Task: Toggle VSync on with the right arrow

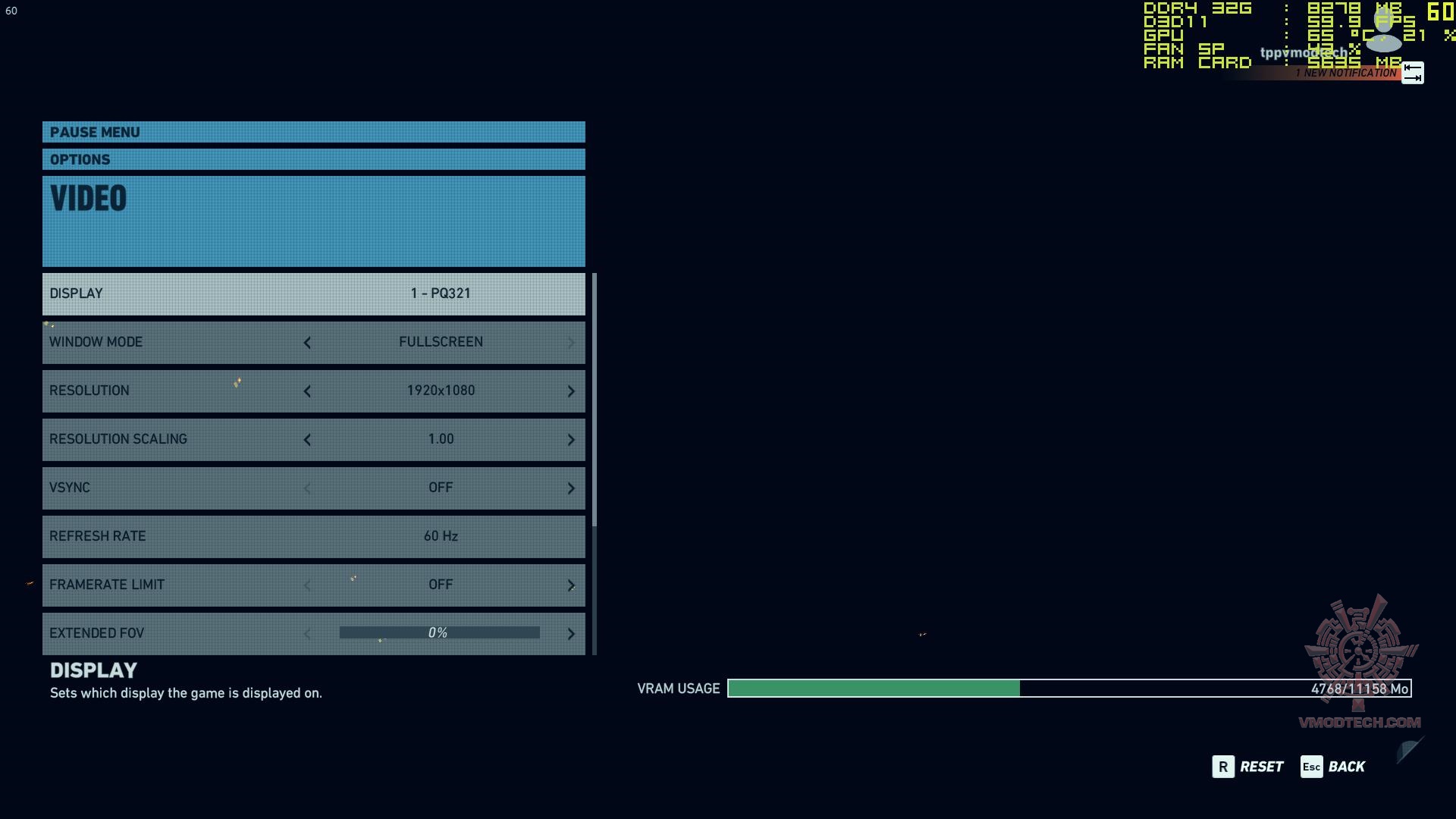Action: [x=571, y=488]
